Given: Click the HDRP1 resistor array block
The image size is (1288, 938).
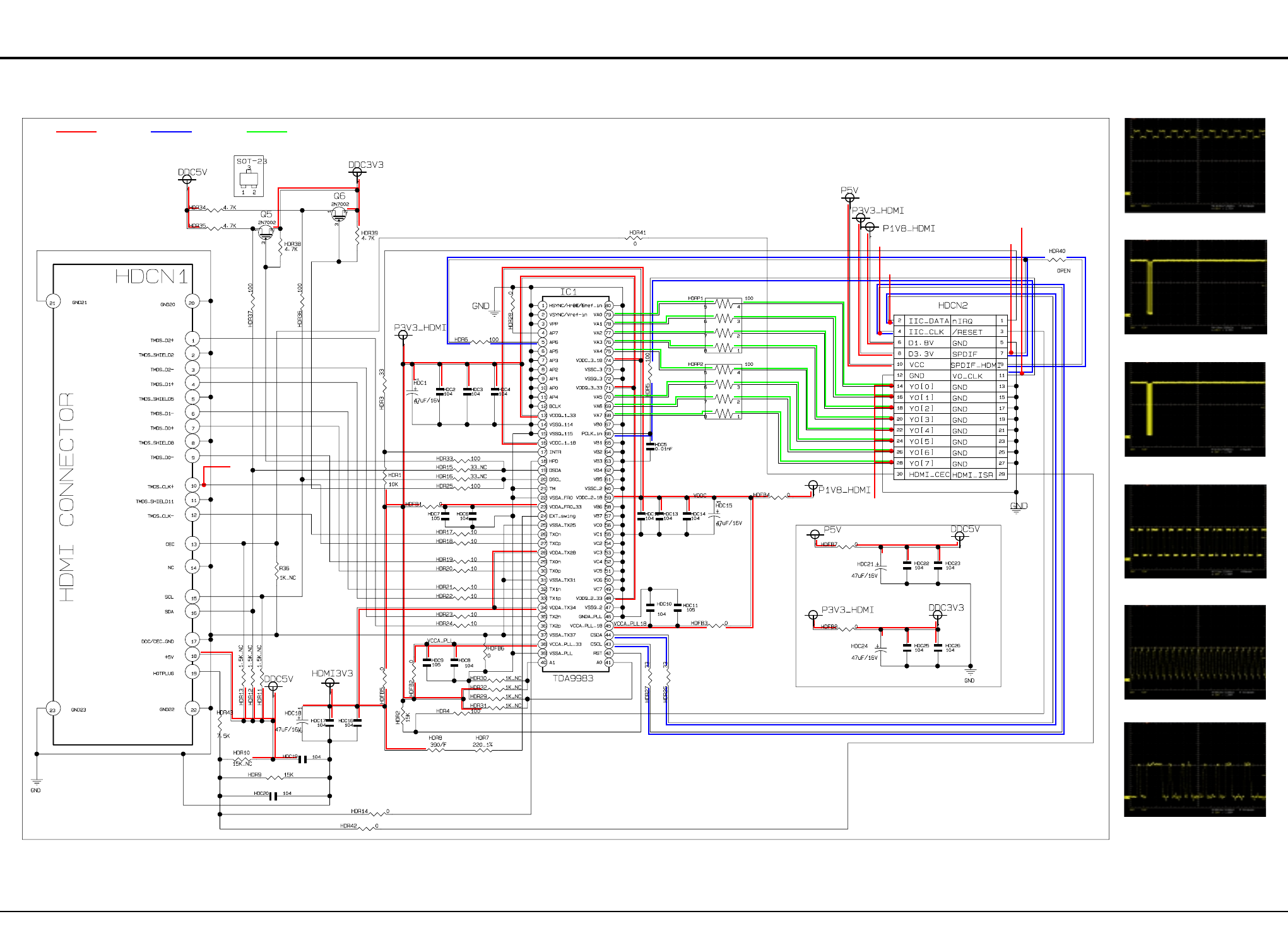Looking at the screenshot, I should click(724, 326).
